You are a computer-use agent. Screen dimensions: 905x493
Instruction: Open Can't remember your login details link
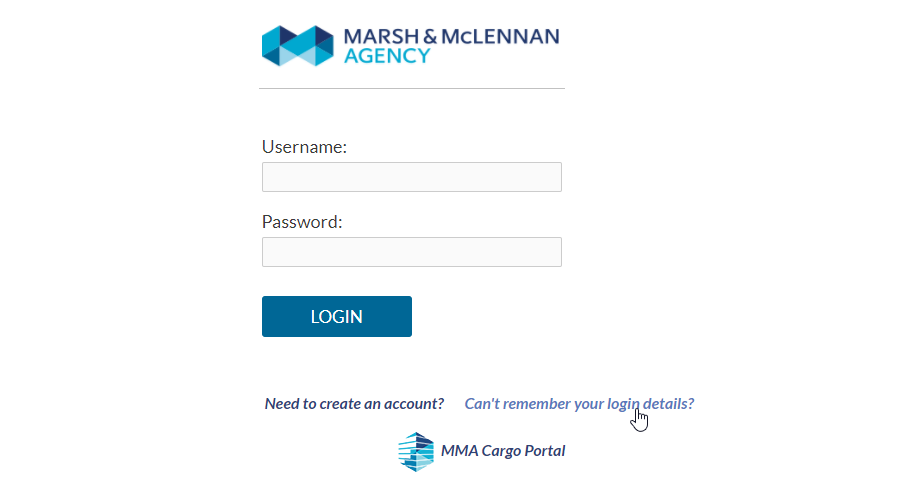pyautogui.click(x=579, y=404)
